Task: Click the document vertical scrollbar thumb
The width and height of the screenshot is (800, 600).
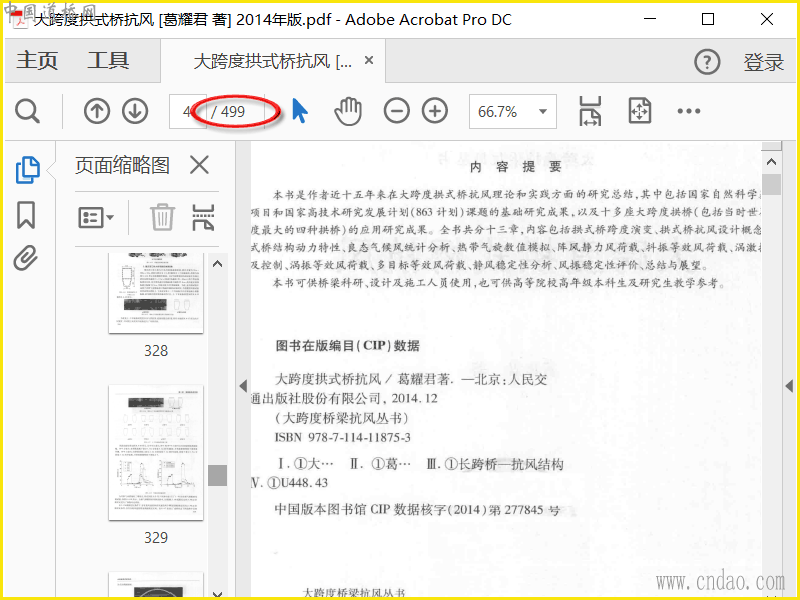Action: tap(771, 185)
